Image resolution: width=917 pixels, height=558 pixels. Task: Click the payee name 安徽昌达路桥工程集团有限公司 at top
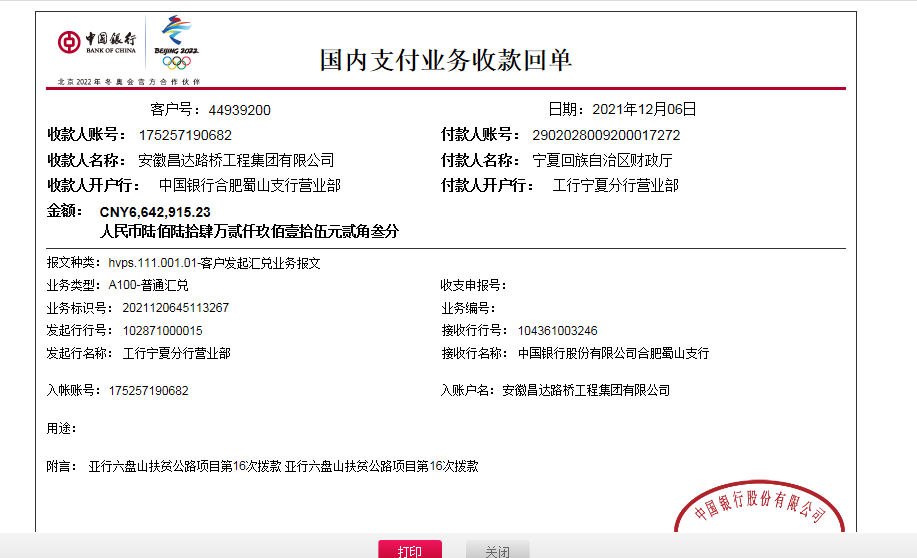click(236, 160)
